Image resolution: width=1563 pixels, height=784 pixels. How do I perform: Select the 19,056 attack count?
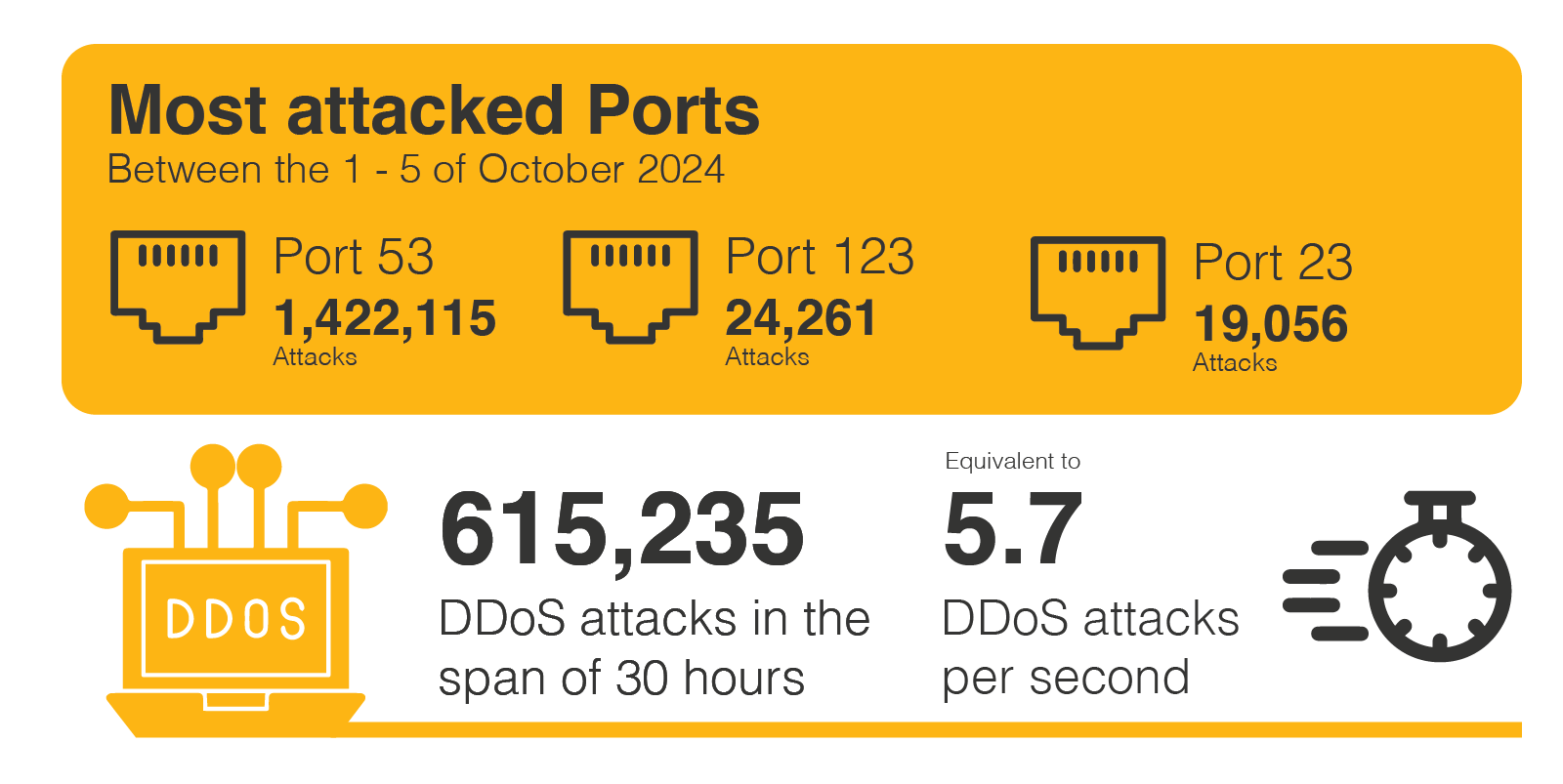[x=1271, y=324]
